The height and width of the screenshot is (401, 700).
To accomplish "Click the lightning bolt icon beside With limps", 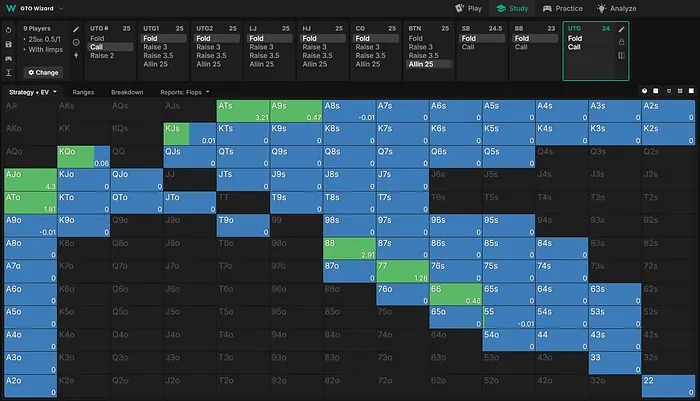I will click(x=77, y=55).
